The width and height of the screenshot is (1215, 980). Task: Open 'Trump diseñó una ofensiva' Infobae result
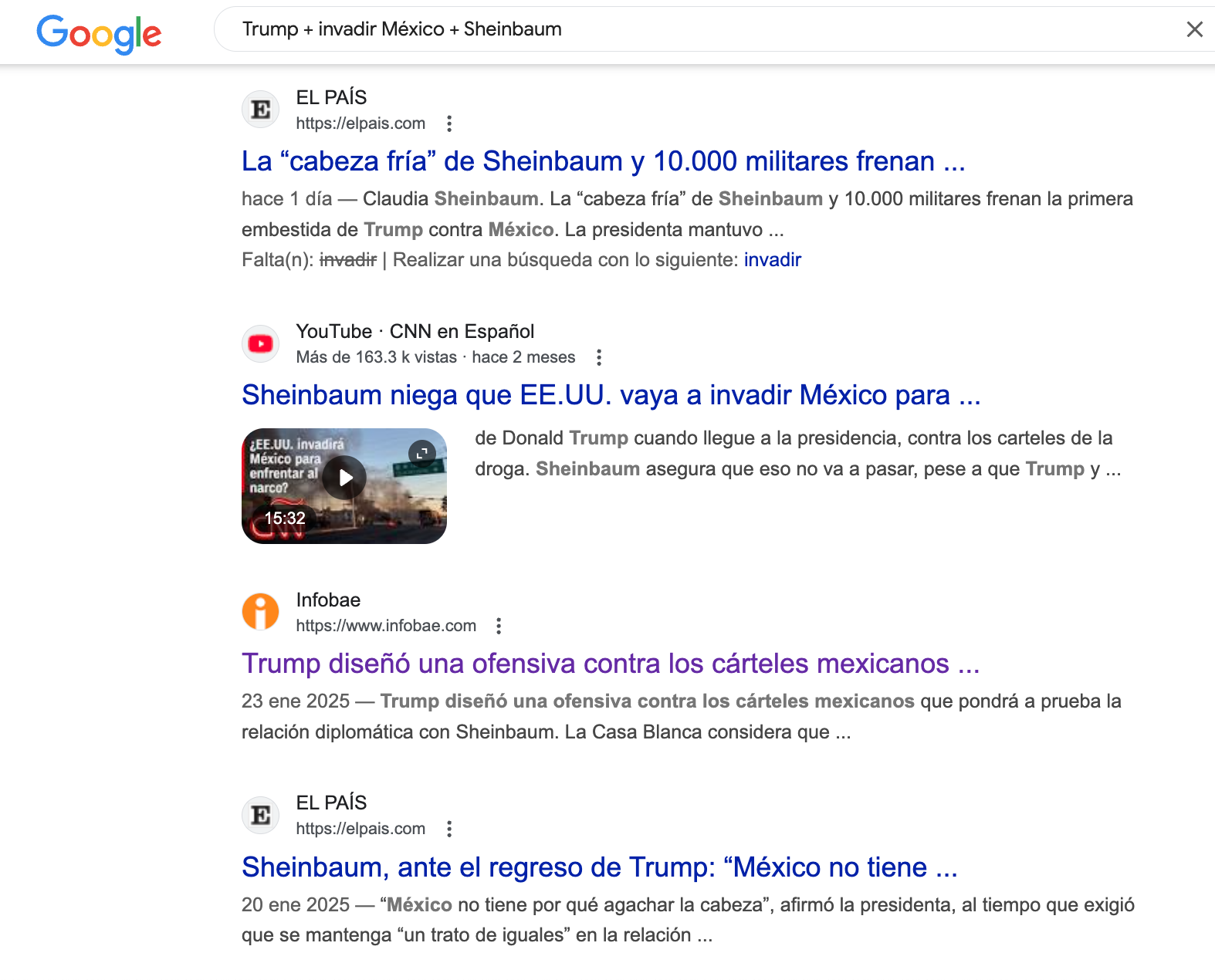coord(611,664)
